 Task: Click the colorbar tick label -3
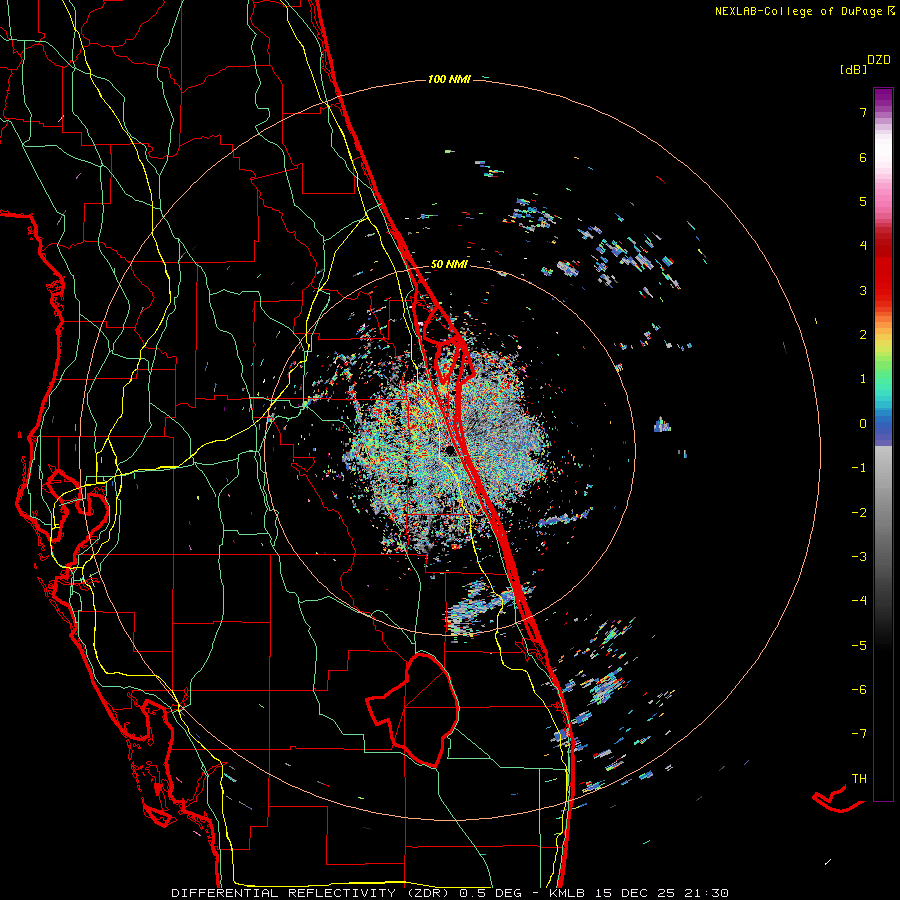(859, 557)
